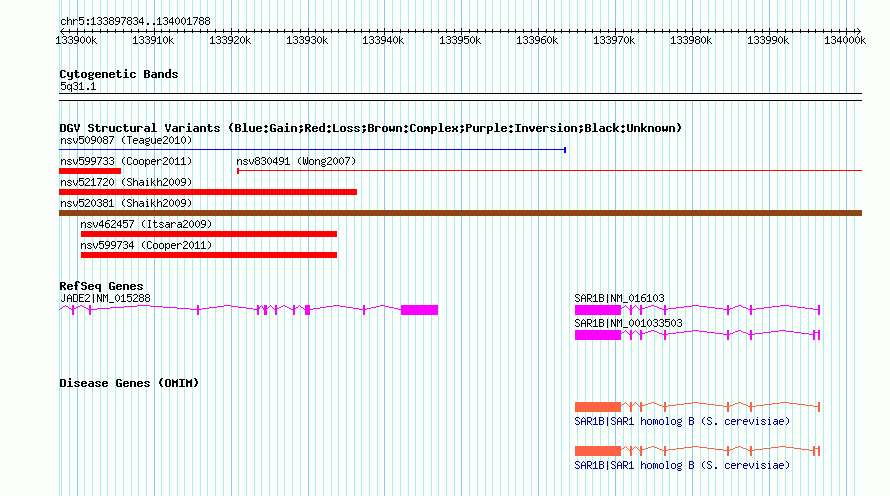Click the 133910k ruler tick label
890x496 pixels.
coord(153,40)
